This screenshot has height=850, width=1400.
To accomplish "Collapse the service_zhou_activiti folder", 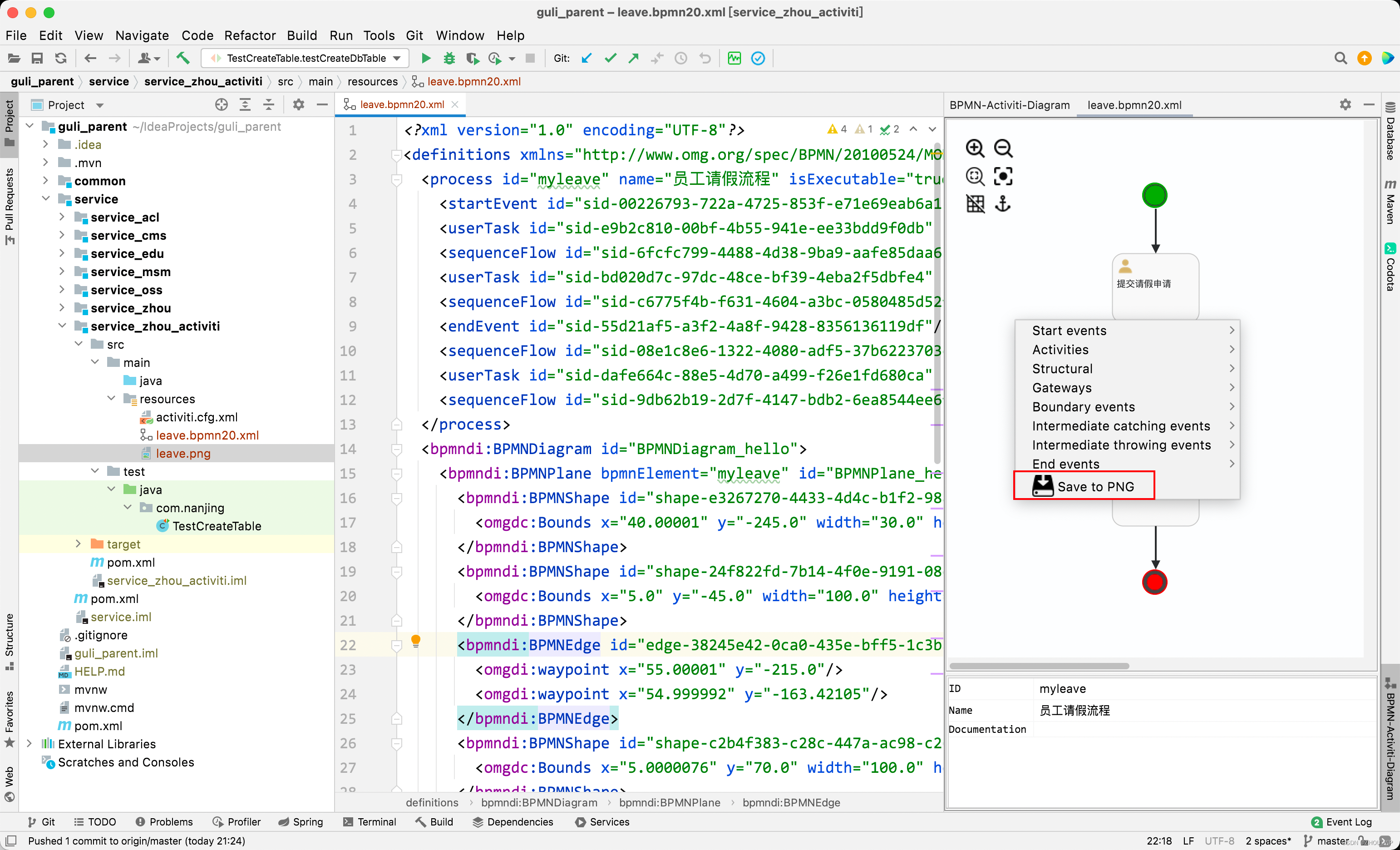I will point(62,326).
